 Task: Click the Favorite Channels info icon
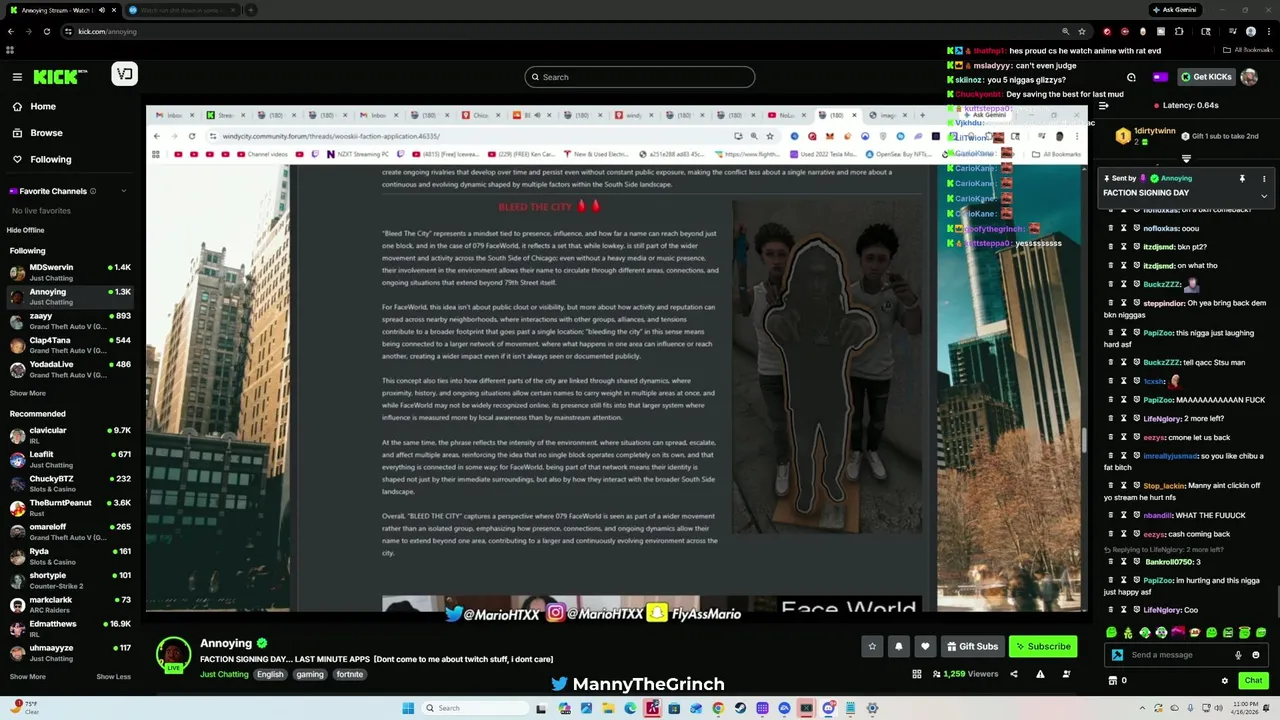(93, 191)
